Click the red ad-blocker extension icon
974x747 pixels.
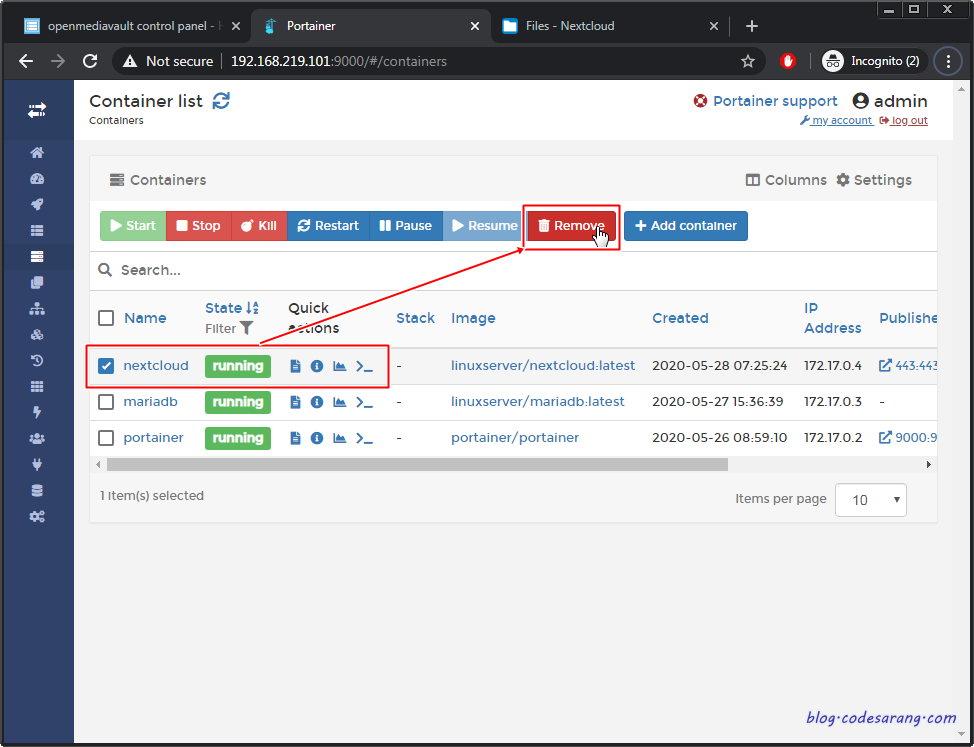788,61
